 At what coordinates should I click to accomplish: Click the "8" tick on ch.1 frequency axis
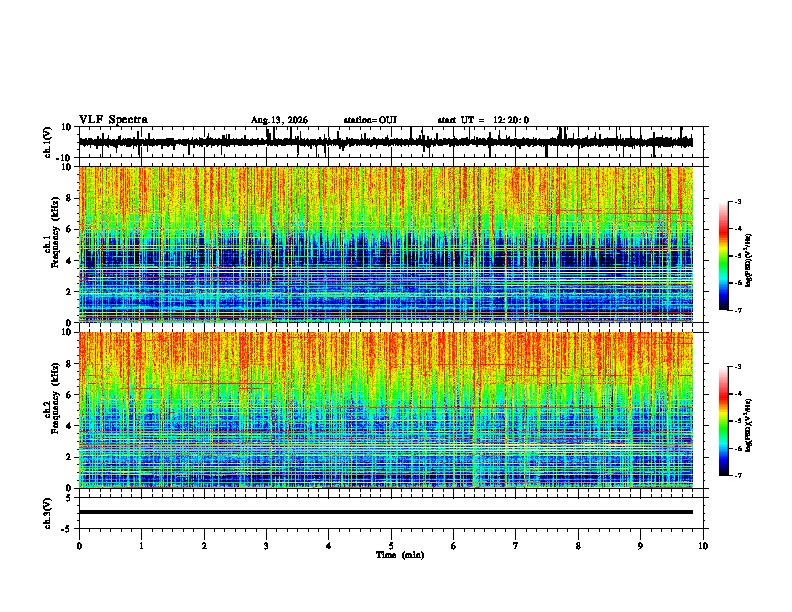tap(70, 198)
